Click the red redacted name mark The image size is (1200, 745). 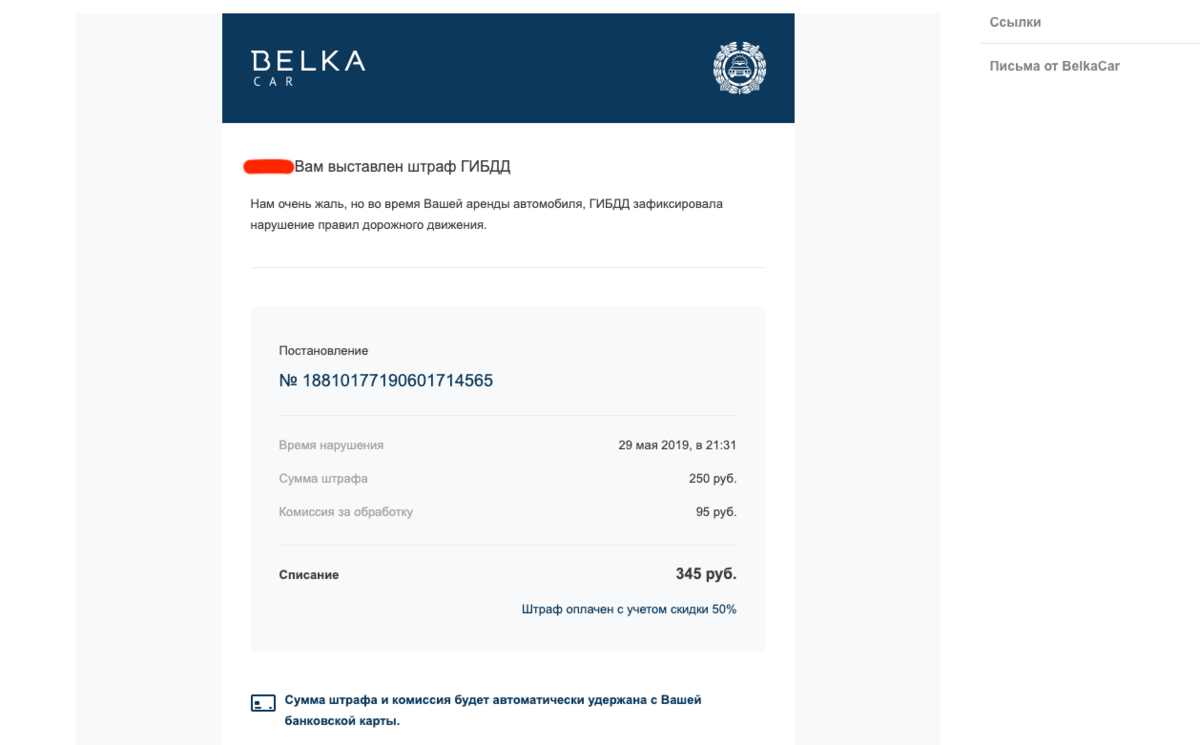point(268,166)
